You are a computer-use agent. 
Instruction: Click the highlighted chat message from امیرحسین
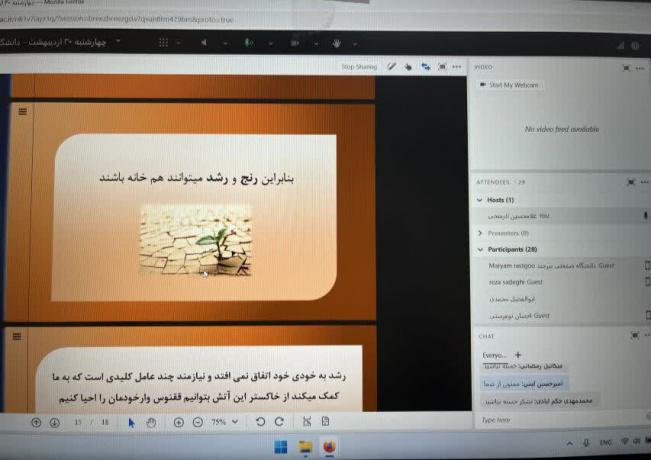tap(524, 384)
